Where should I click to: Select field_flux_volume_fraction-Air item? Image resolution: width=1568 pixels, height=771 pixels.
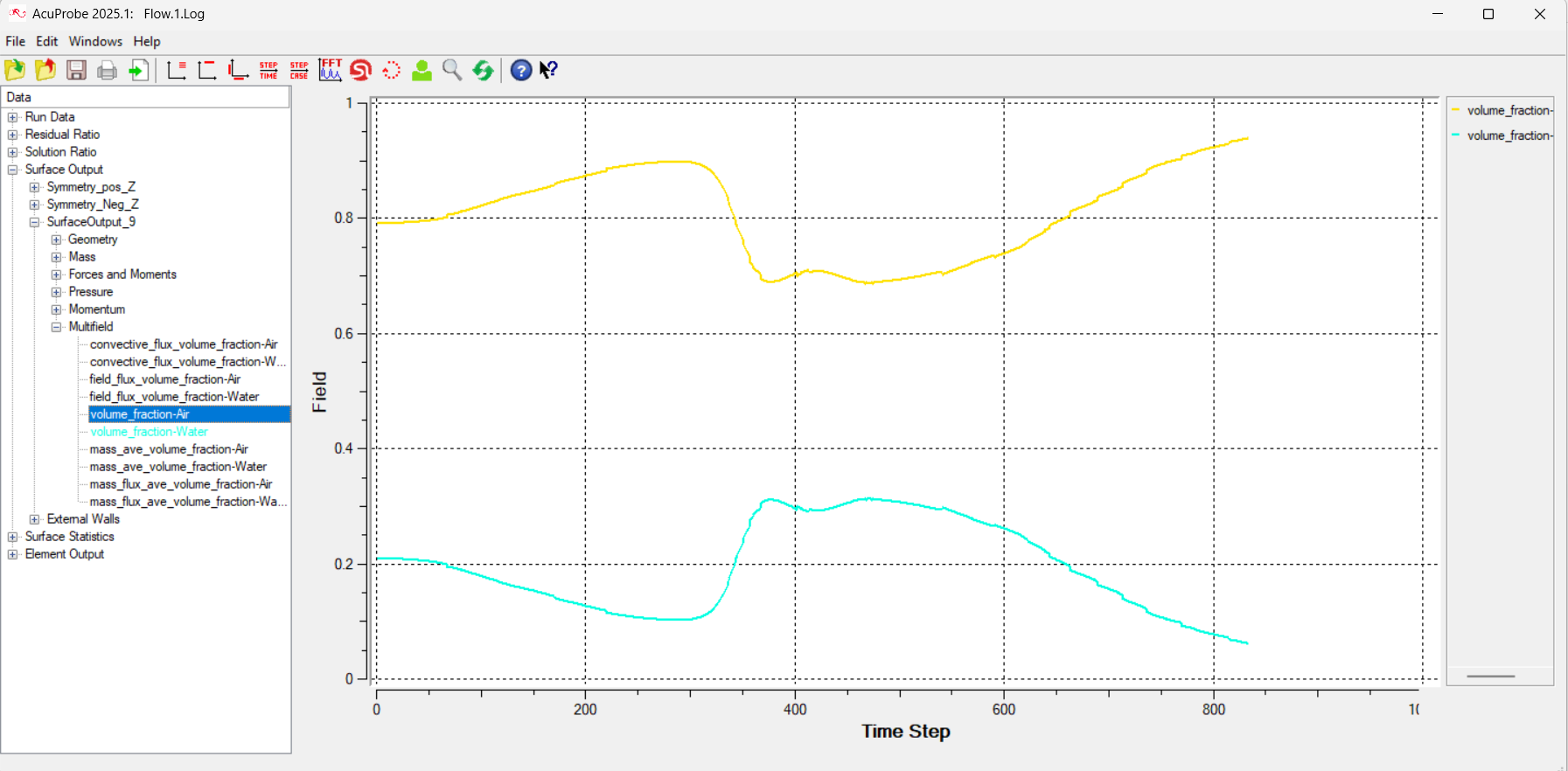pyautogui.click(x=164, y=379)
